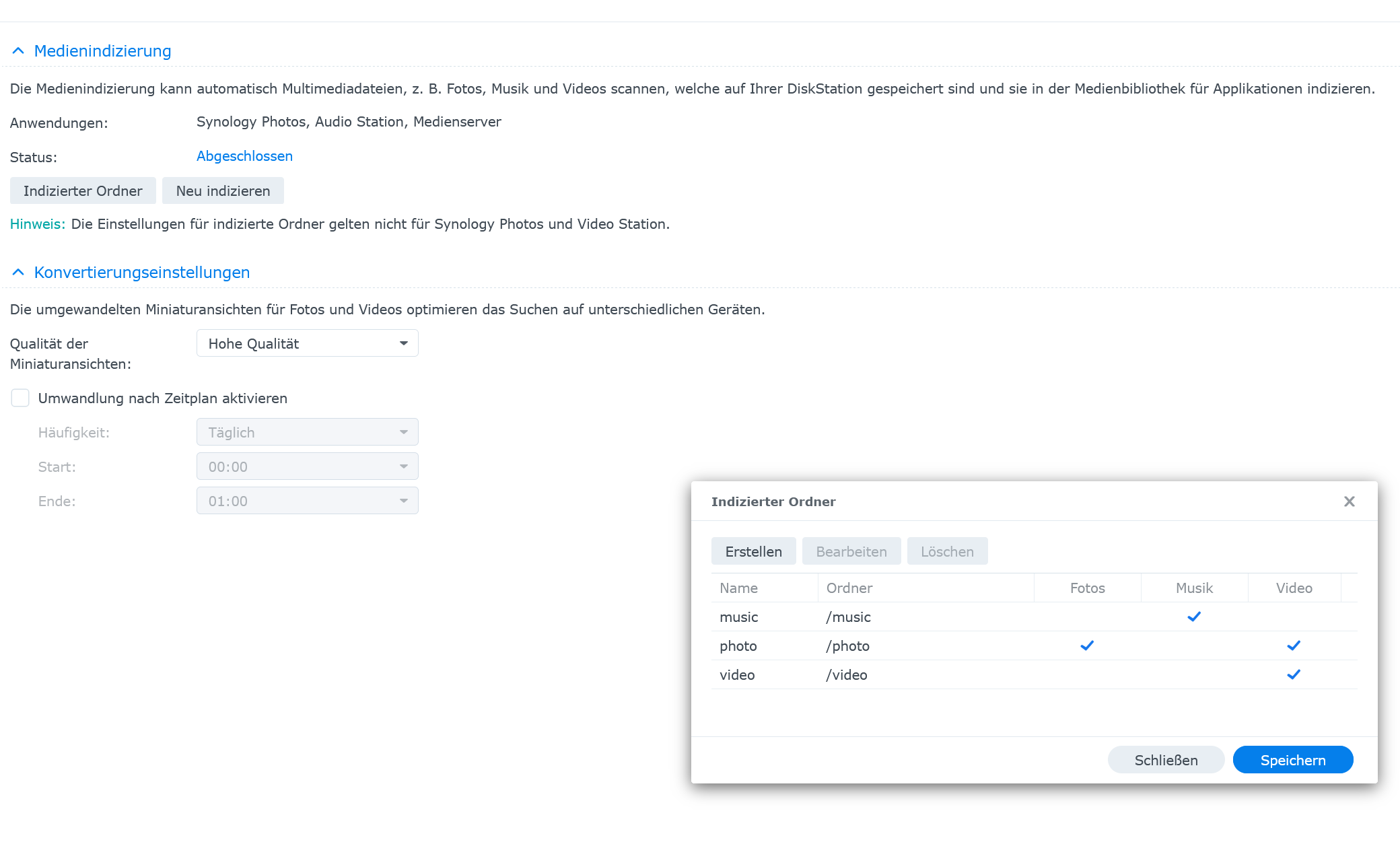Toggle Fotos checkmark for photo folder
Image resolution: width=1400 pixels, height=842 pixels.
coord(1087,645)
